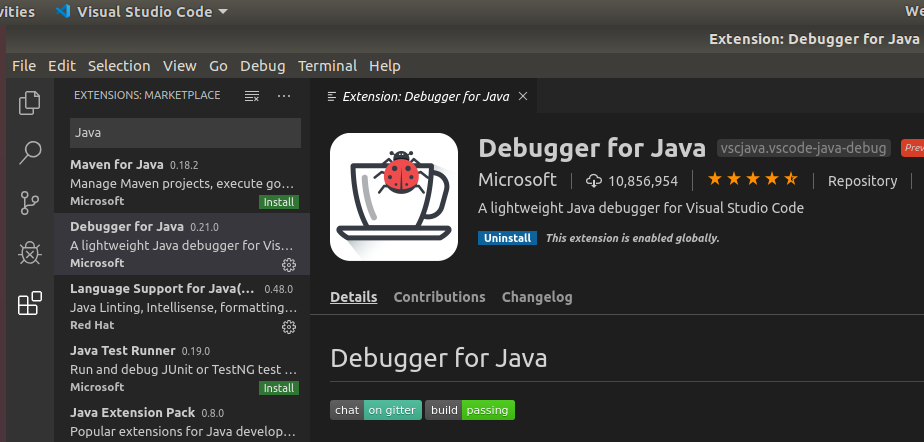Open the Debug menu
The width and height of the screenshot is (924, 442).
pyautogui.click(x=263, y=66)
